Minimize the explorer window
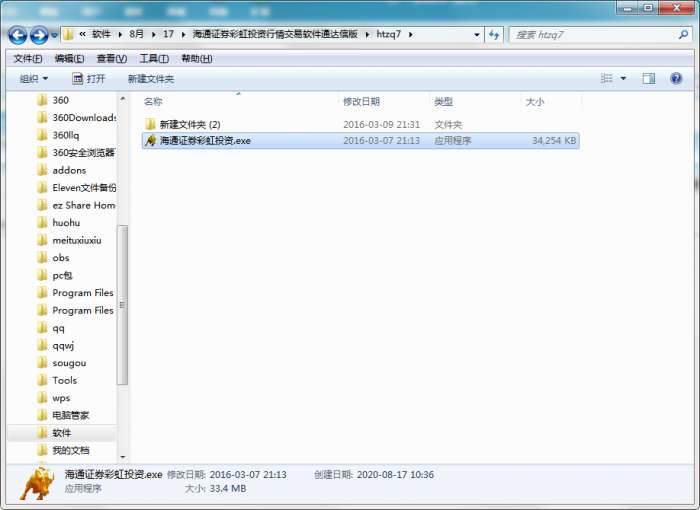The width and height of the screenshot is (700, 510). coord(629,8)
